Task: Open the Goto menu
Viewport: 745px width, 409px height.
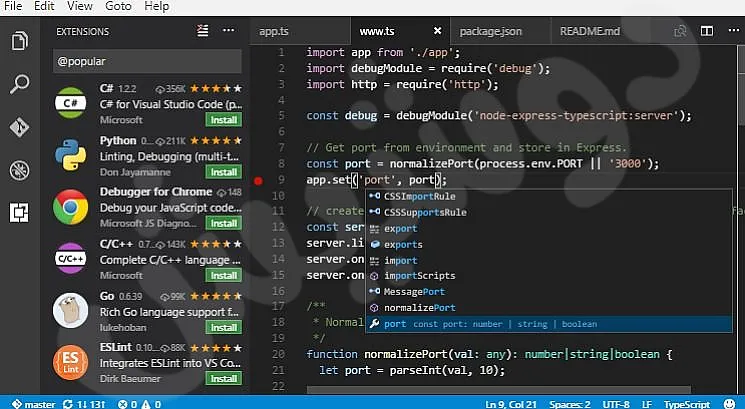Action: pos(118,6)
